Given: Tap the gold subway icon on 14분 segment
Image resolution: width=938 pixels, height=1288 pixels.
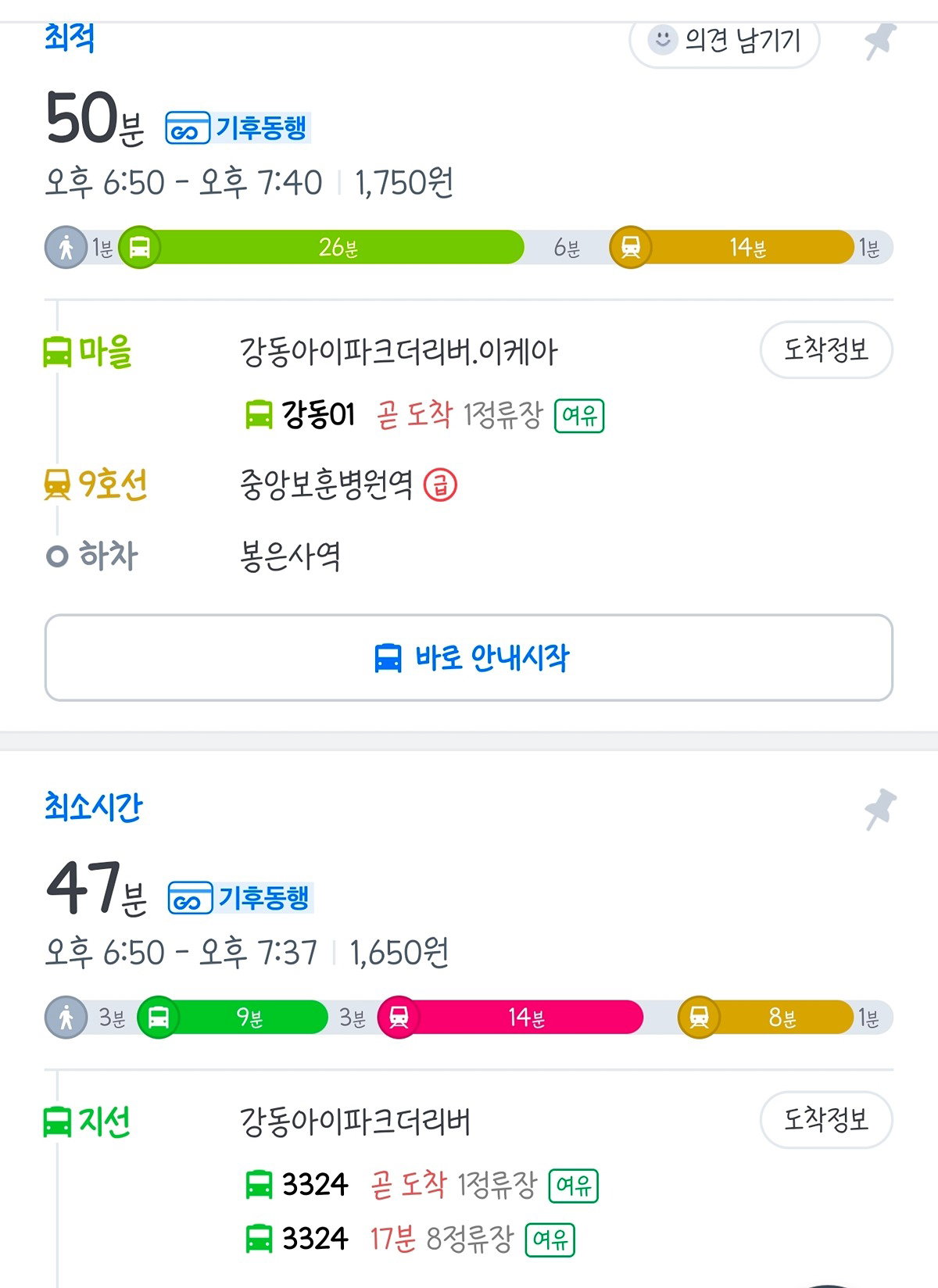Looking at the screenshot, I should click(630, 248).
